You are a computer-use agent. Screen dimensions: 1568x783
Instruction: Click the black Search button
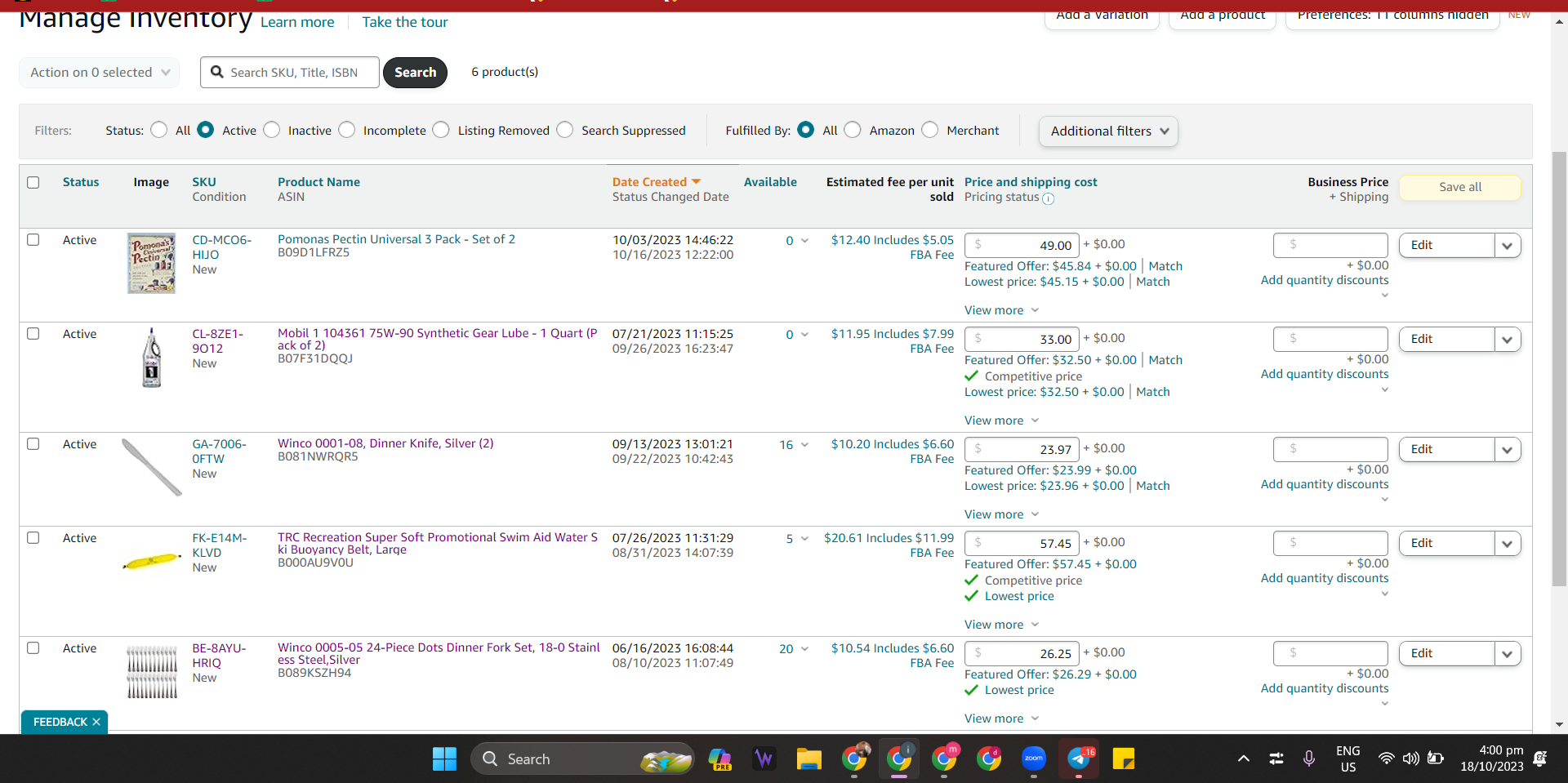415,72
